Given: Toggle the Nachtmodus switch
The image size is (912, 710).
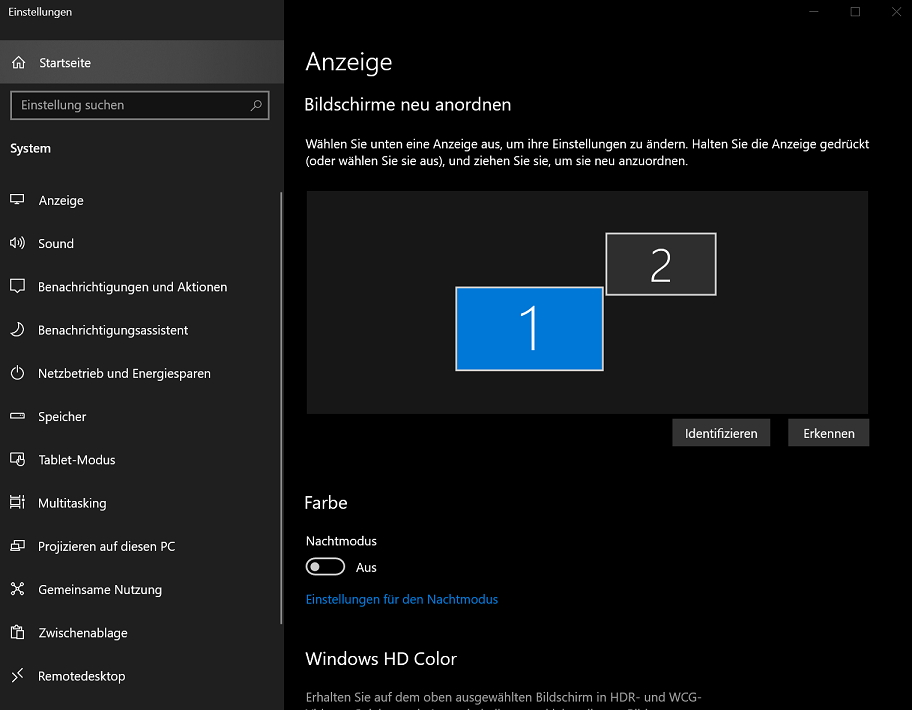Looking at the screenshot, I should (x=325, y=566).
